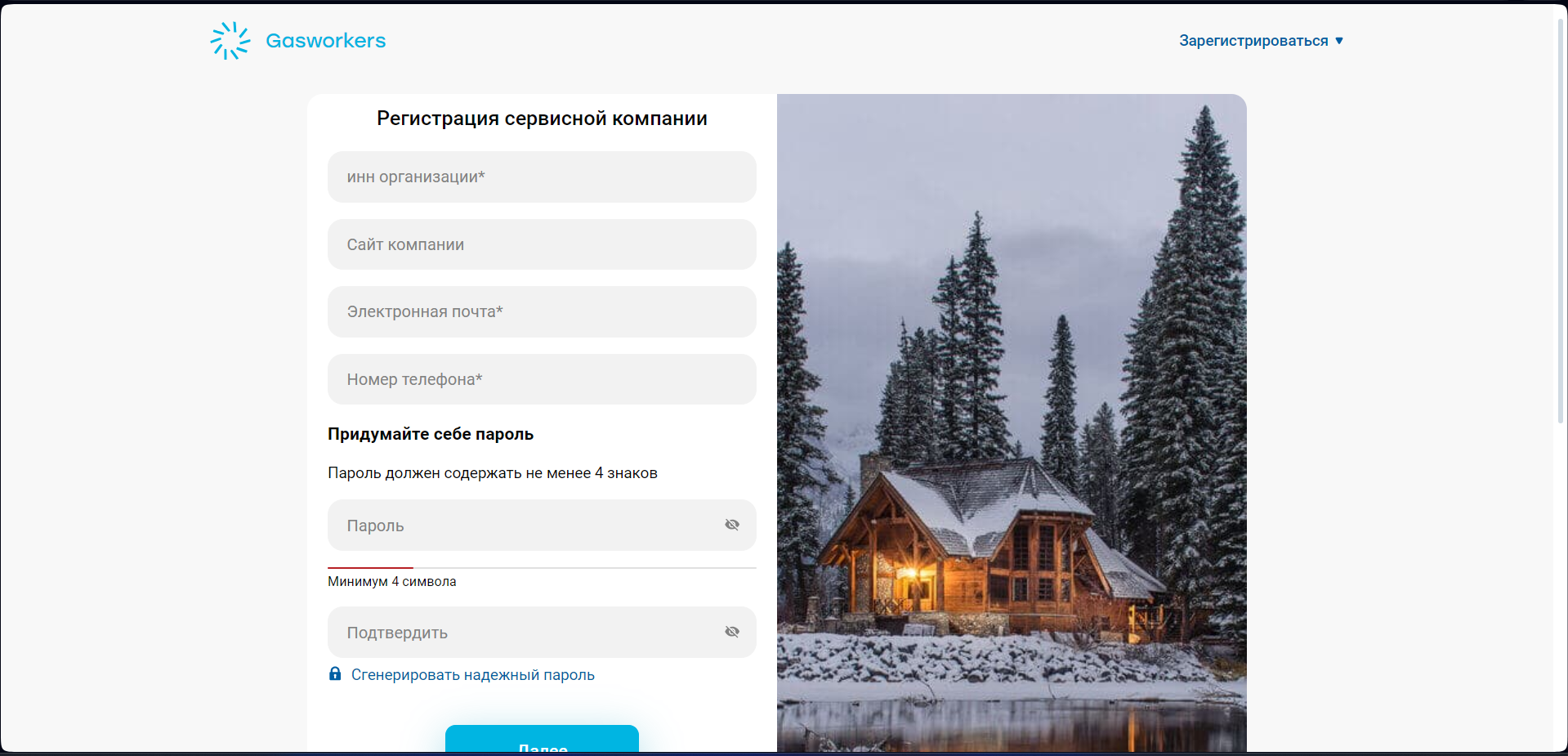Click the winter cabin photo
This screenshot has height=756, width=1568.
tap(1012, 423)
